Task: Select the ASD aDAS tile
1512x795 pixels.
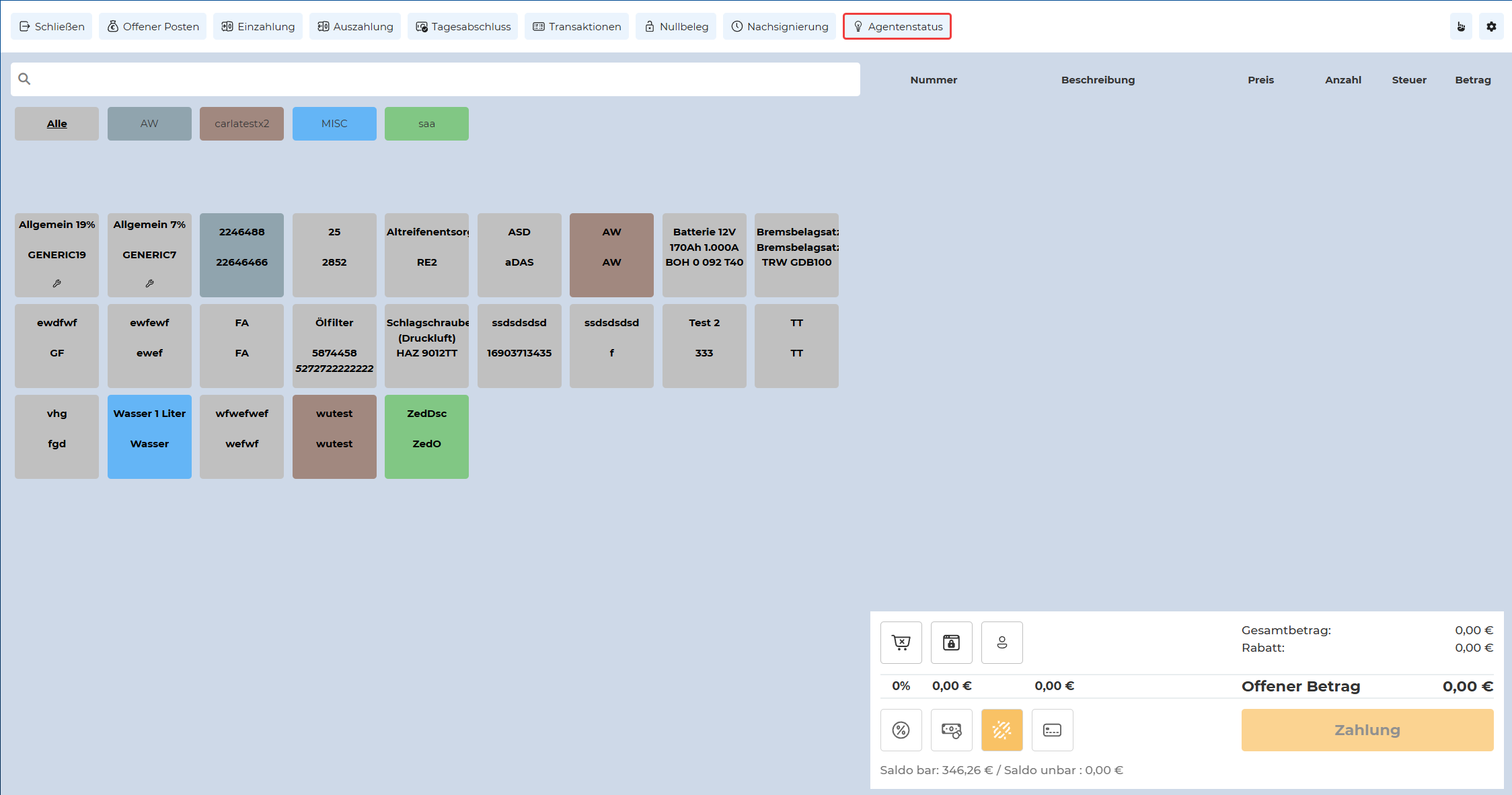Action: click(519, 255)
